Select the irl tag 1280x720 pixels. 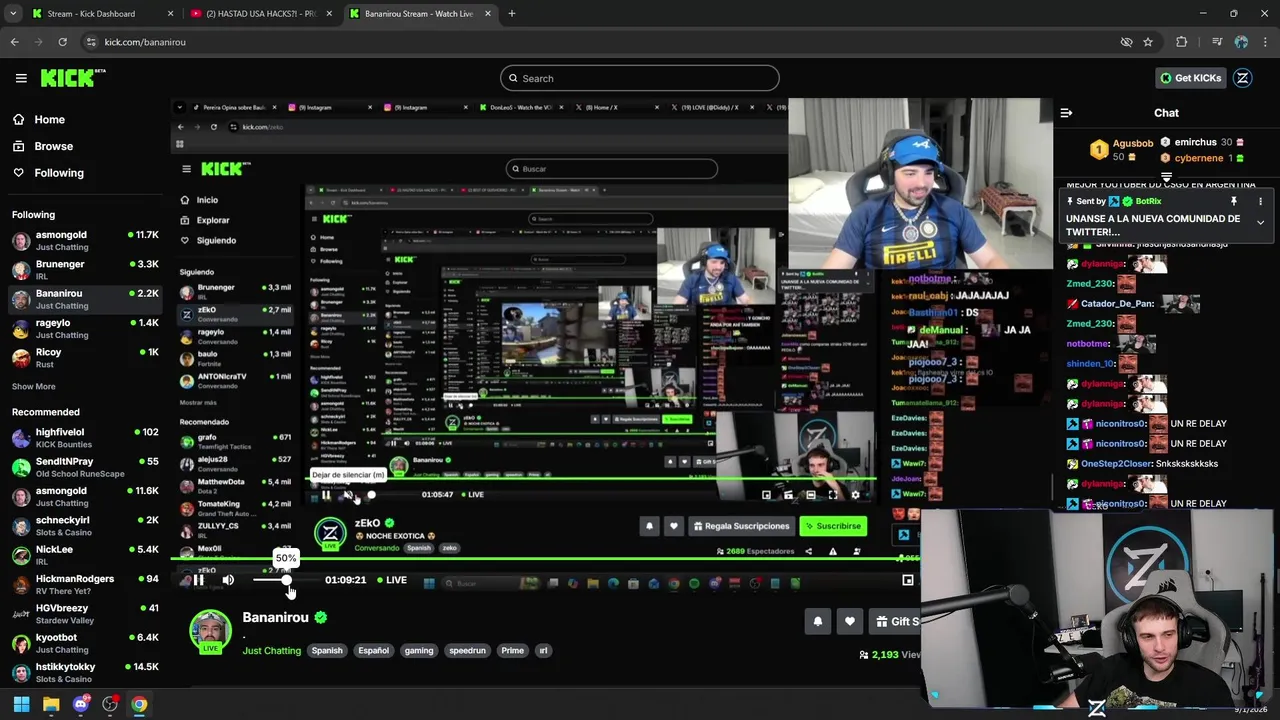543,651
